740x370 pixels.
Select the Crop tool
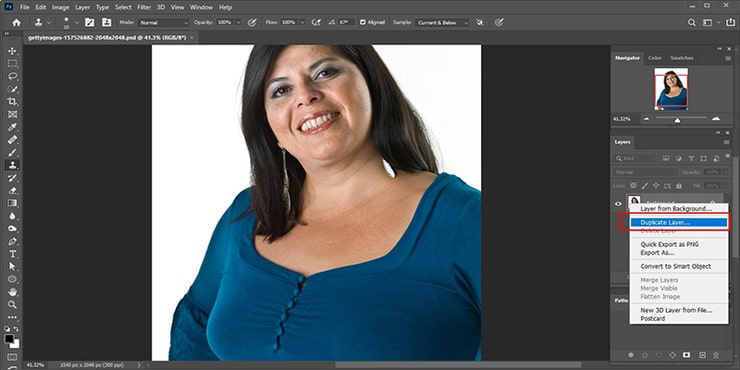[x=12, y=101]
